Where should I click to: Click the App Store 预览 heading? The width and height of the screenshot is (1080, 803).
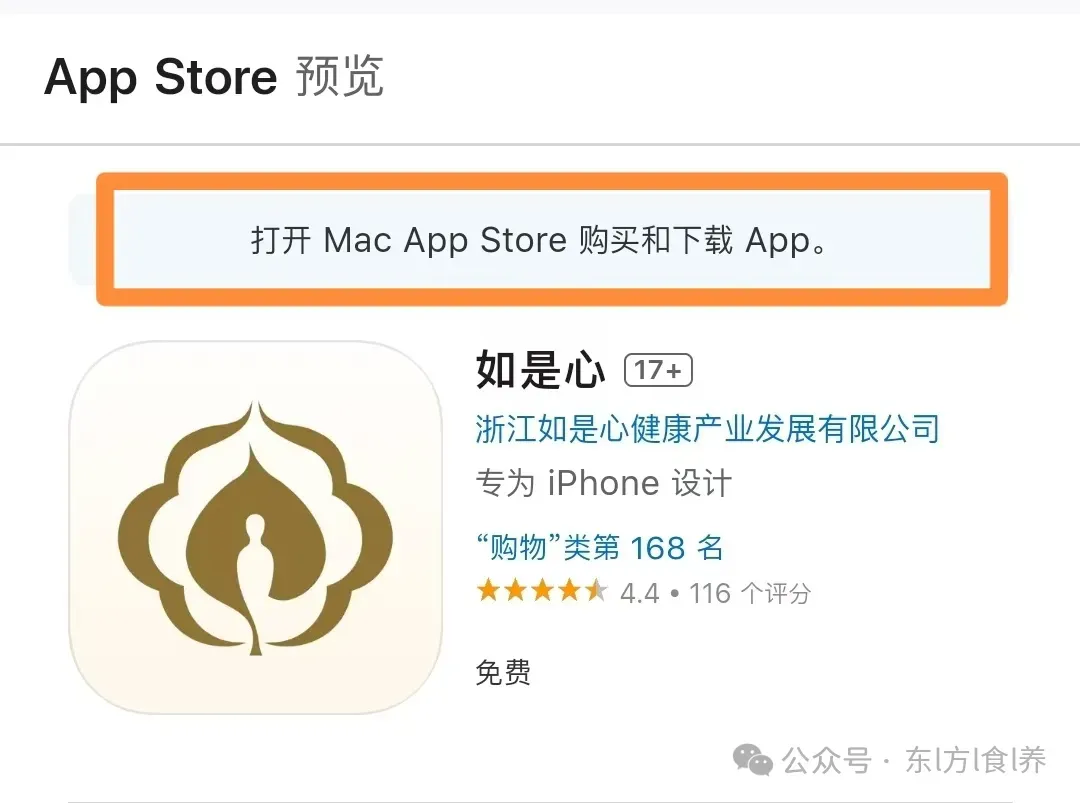coord(214,76)
